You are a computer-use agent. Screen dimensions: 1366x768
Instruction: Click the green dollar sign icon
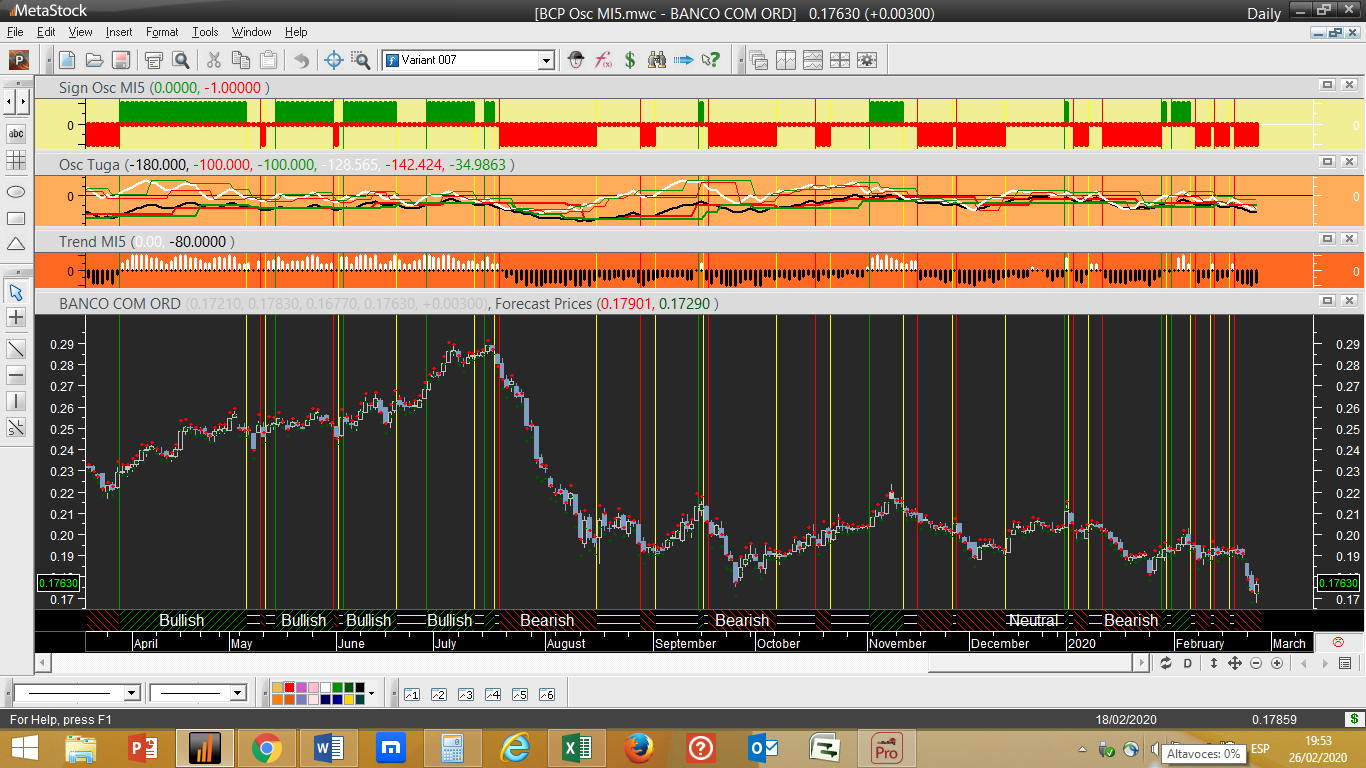630,60
